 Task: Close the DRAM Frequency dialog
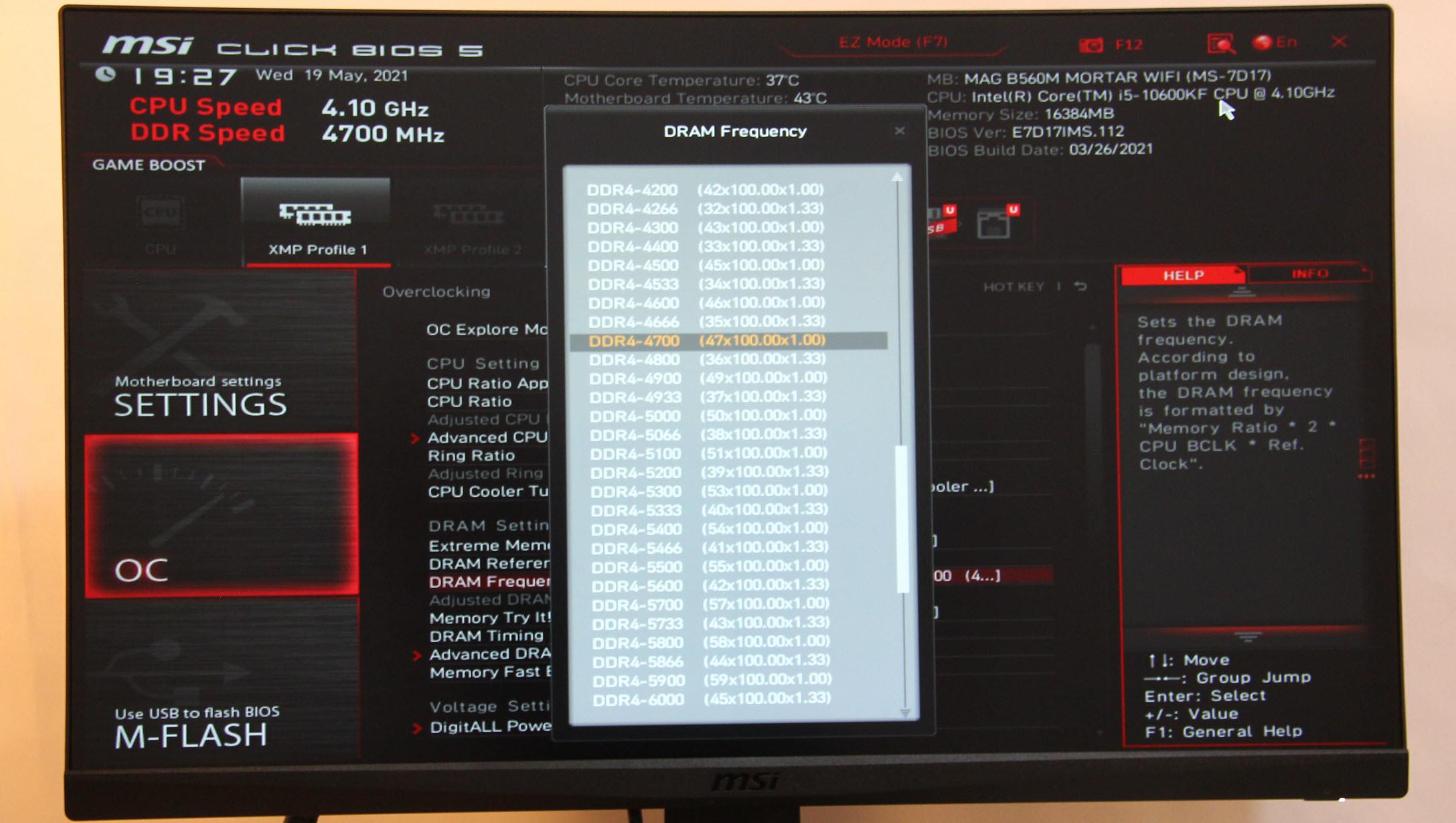point(900,131)
